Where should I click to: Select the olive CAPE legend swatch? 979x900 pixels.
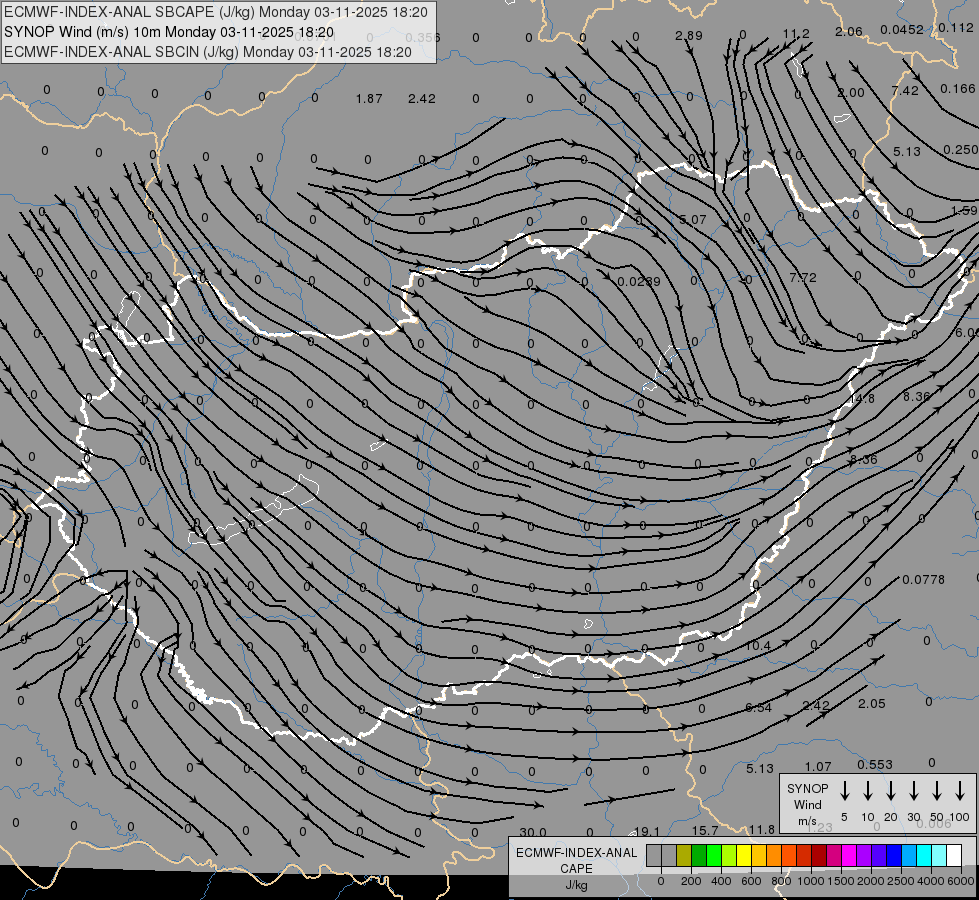pyautogui.click(x=684, y=856)
